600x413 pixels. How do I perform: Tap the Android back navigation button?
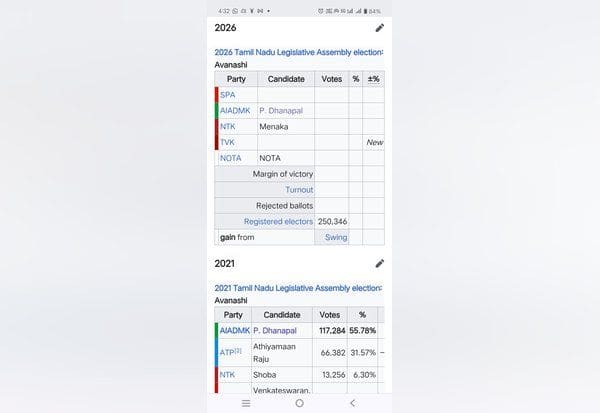pos(352,403)
